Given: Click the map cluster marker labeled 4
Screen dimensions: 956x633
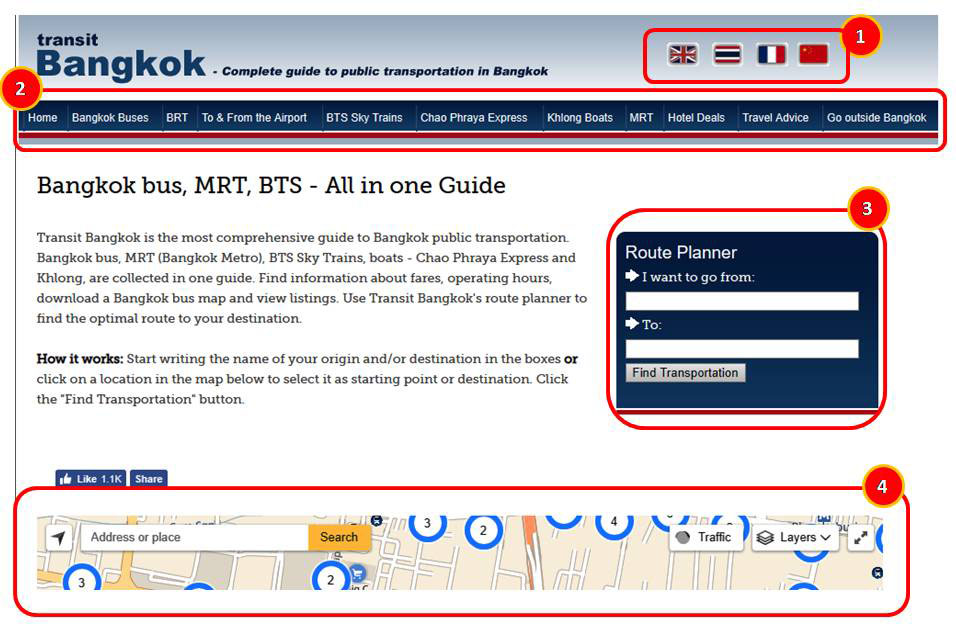Looking at the screenshot, I should click(x=613, y=523).
